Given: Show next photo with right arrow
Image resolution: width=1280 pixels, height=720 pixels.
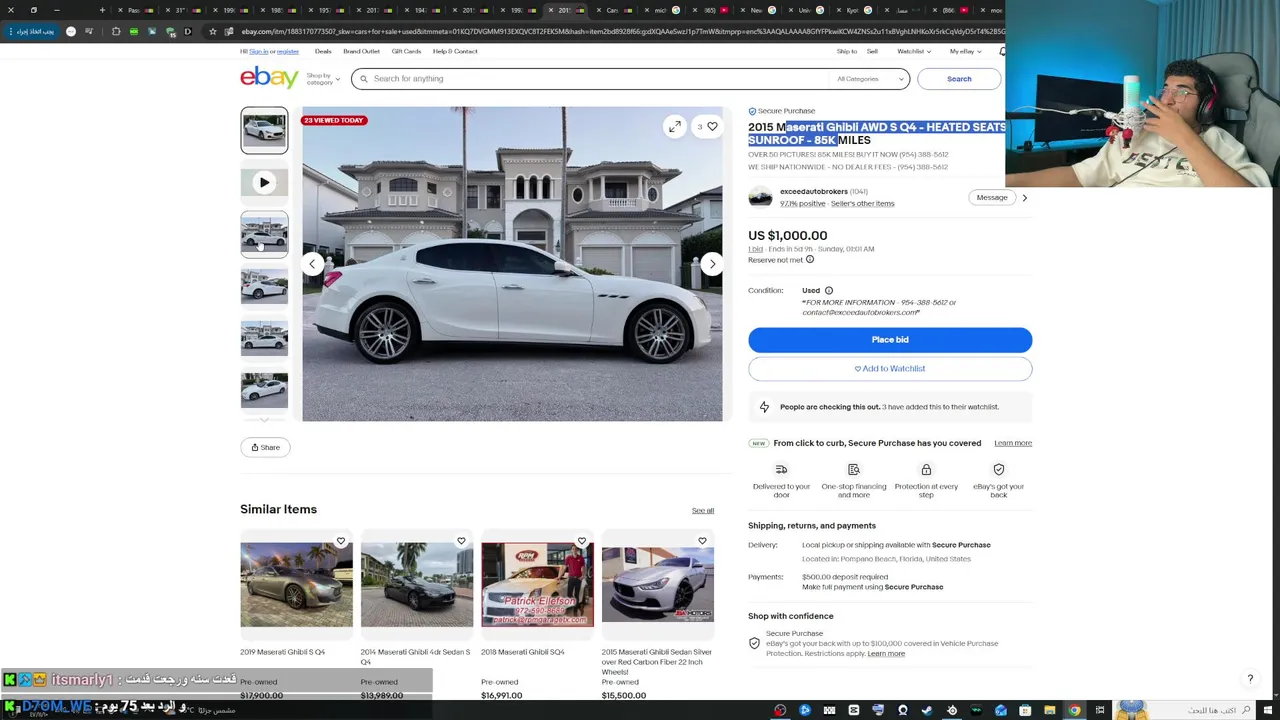Looking at the screenshot, I should coord(712,264).
